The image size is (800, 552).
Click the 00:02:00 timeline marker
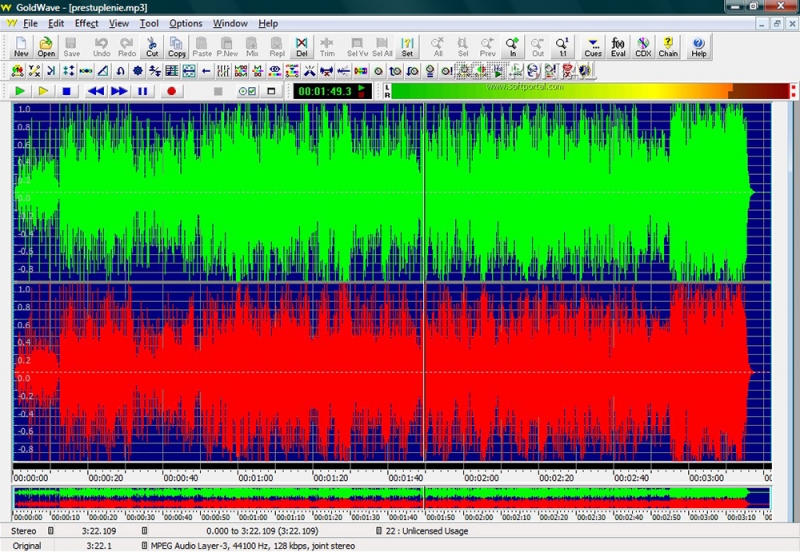click(481, 478)
